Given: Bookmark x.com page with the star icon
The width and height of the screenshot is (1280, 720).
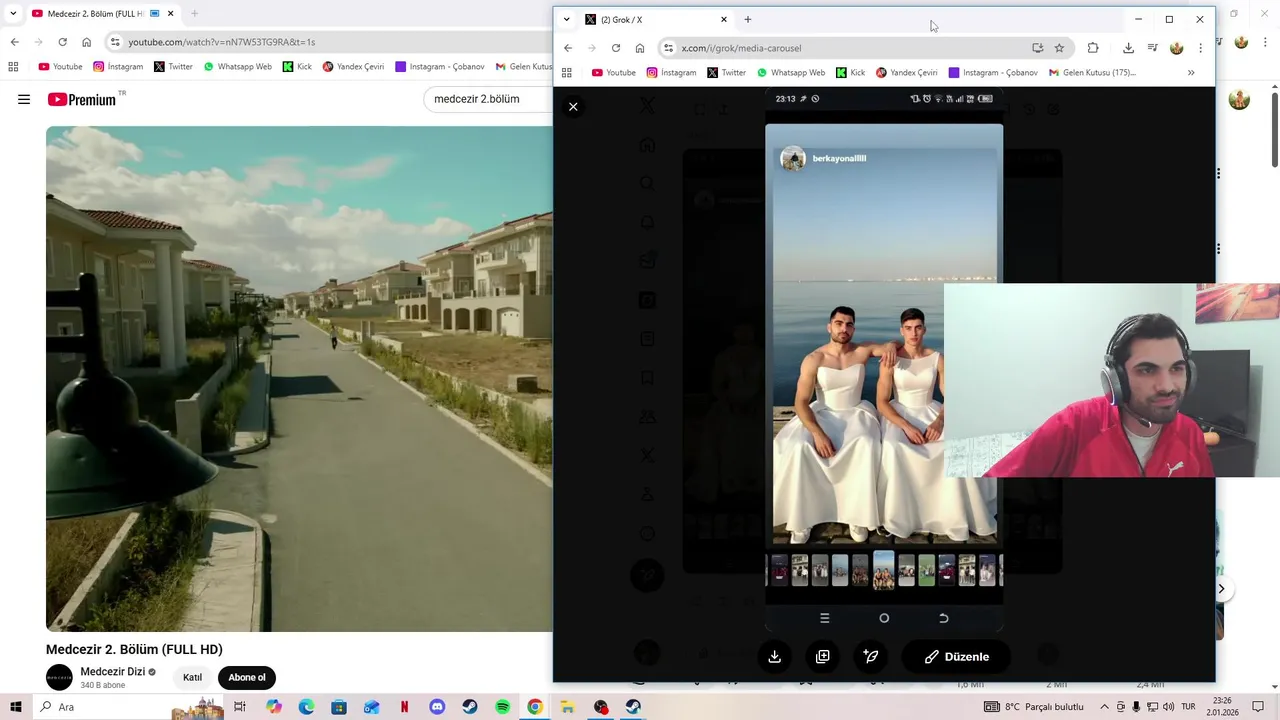Looking at the screenshot, I should (x=1059, y=48).
